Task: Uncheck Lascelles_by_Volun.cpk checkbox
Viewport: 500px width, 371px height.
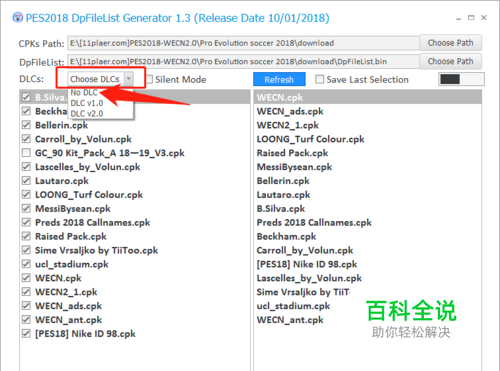Action: (x=26, y=167)
